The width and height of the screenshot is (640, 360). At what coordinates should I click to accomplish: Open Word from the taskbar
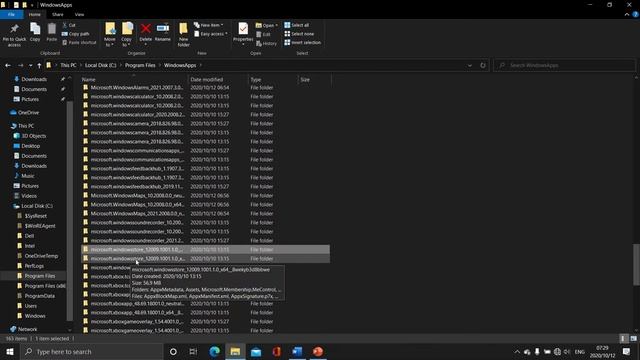[297, 351]
